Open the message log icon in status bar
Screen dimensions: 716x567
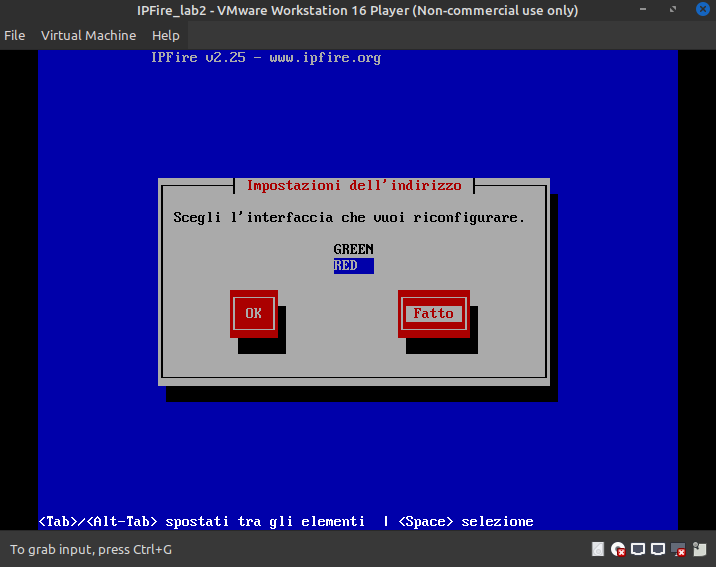pyautogui.click(x=699, y=549)
